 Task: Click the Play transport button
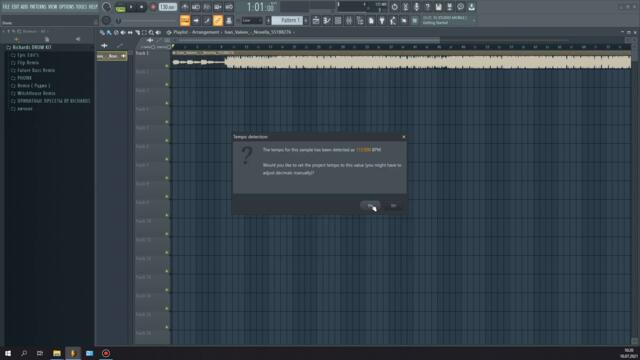point(131,7)
